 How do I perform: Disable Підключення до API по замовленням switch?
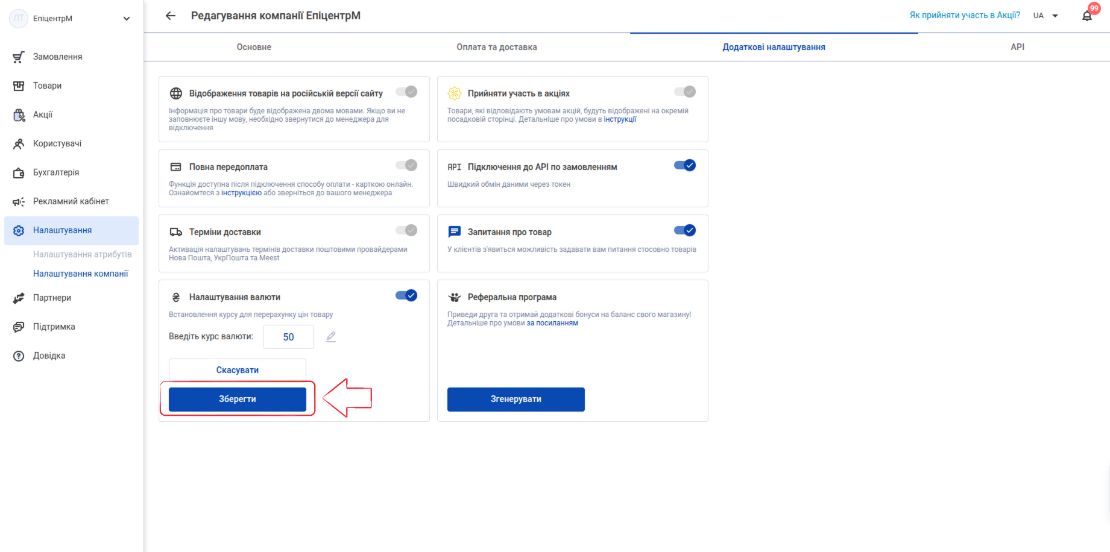pyautogui.click(x=685, y=165)
